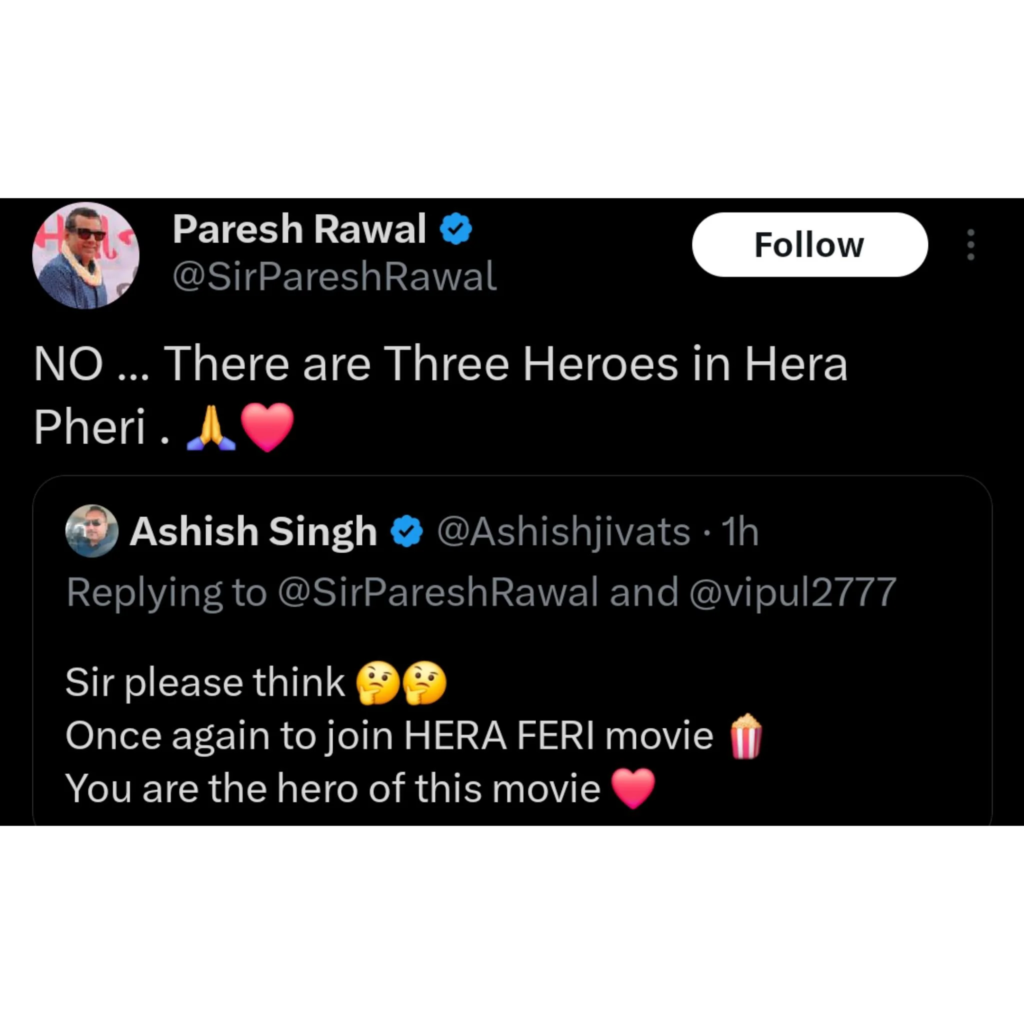Image resolution: width=1024 pixels, height=1024 pixels.
Task: Click the popcorn emoji after movie
Action: [x=746, y=737]
